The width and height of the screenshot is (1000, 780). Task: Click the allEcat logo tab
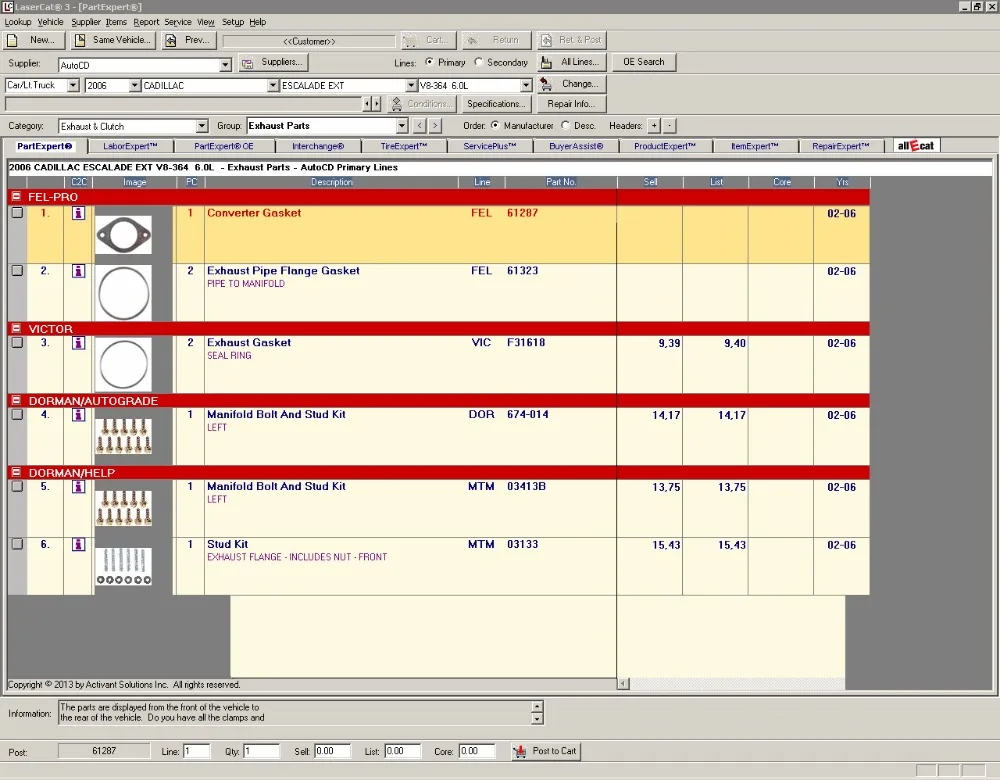tap(916, 146)
